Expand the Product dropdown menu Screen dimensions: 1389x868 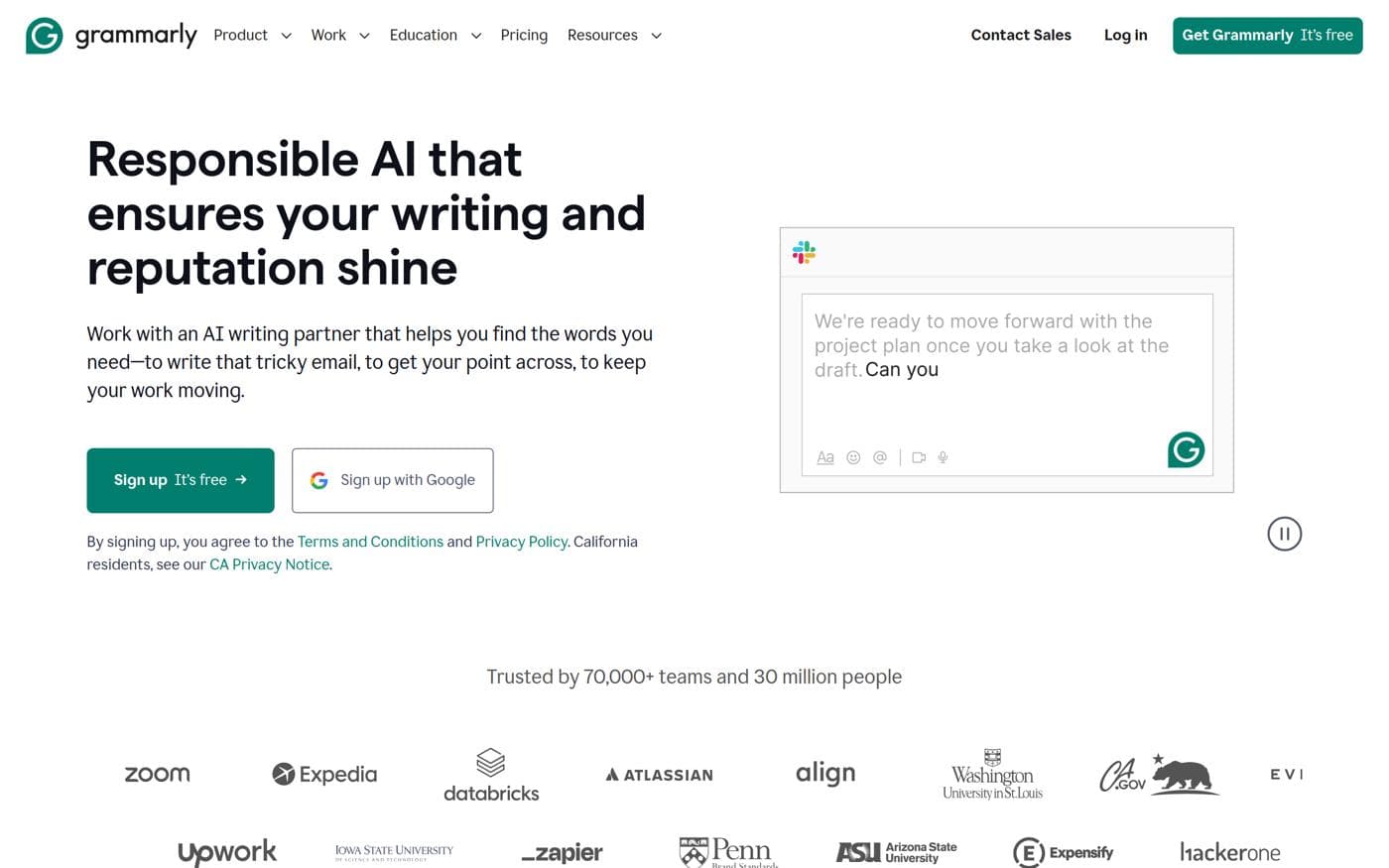point(252,35)
